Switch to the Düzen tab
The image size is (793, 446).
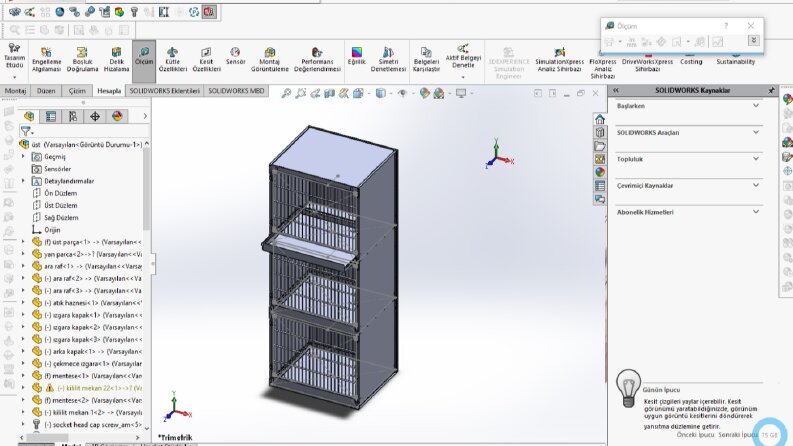pos(46,91)
